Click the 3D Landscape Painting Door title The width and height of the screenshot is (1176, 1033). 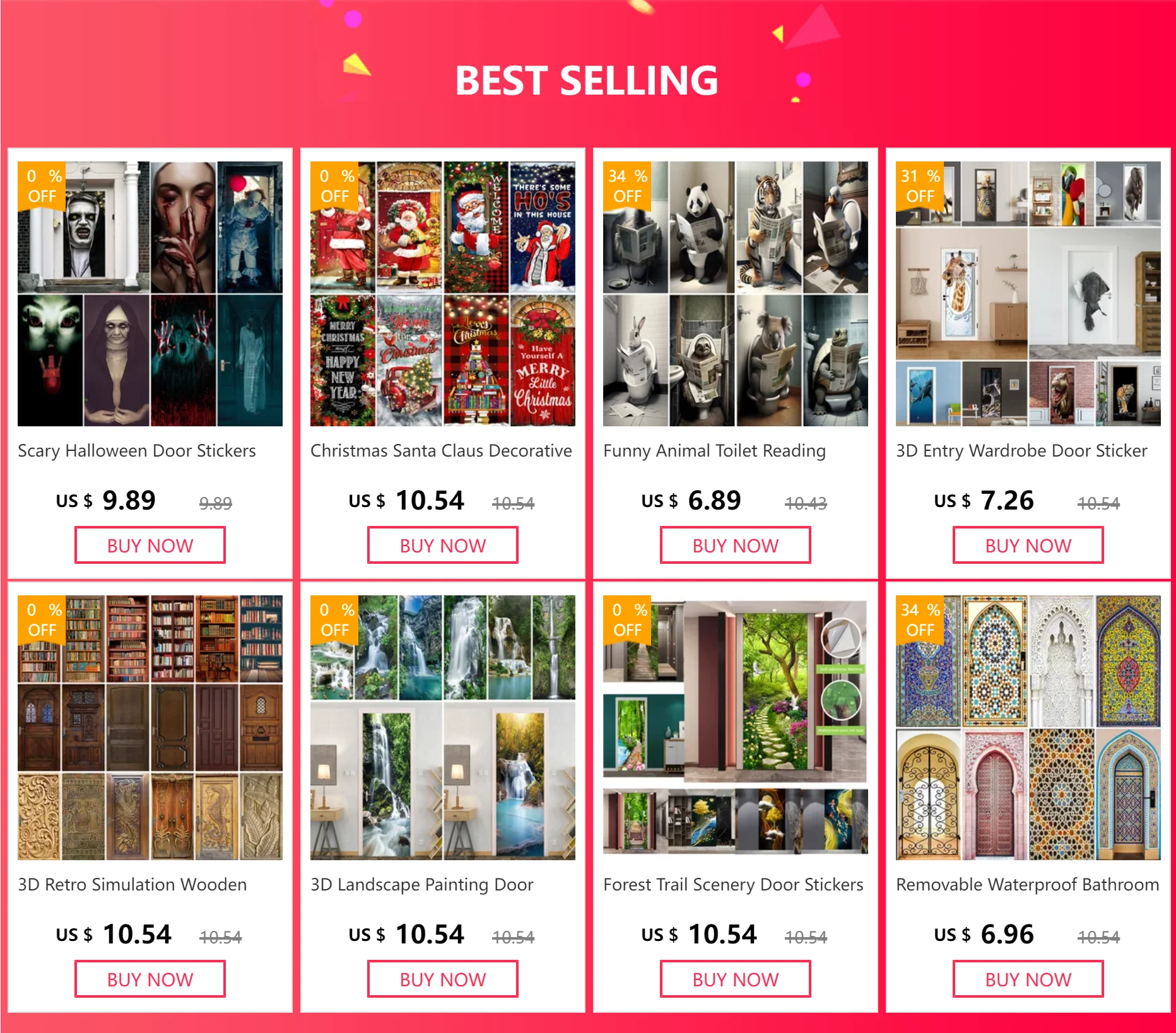coord(422,885)
